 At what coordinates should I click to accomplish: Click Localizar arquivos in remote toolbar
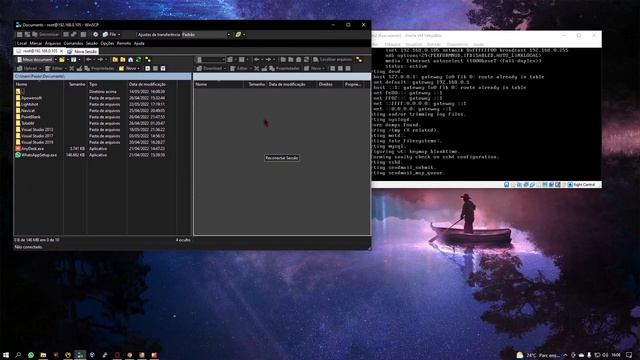pos(333,60)
